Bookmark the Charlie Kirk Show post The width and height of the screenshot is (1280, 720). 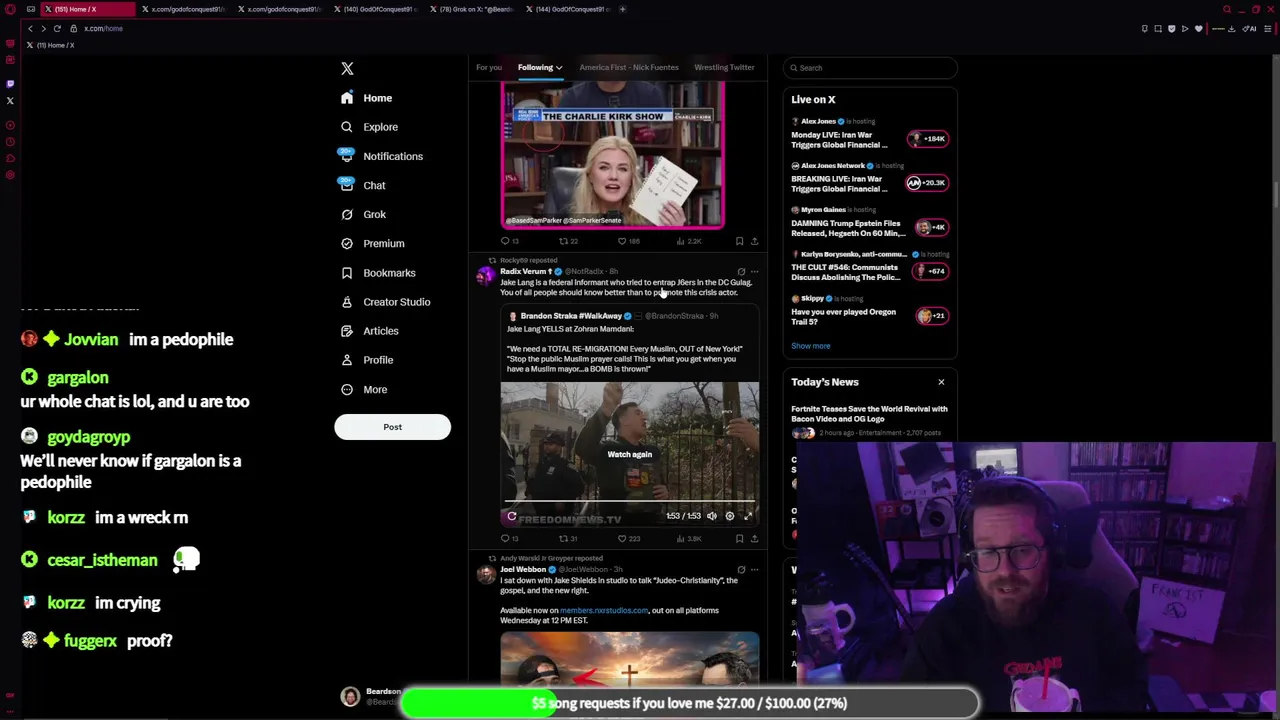[x=739, y=241]
